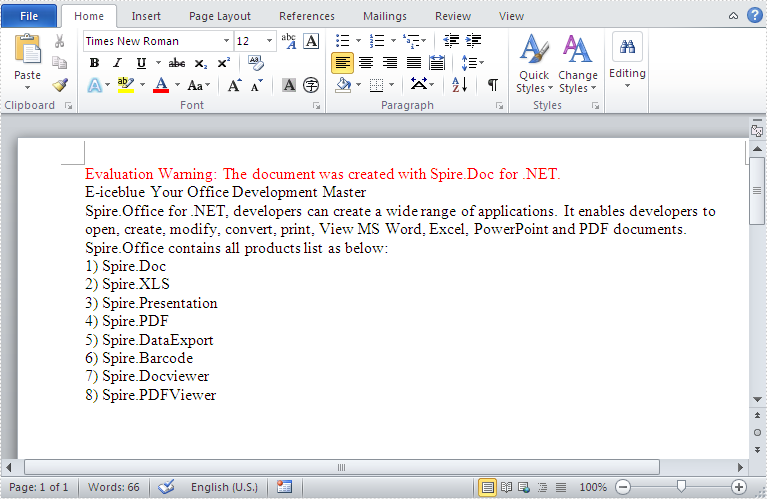Expand the multilevel list dropdown

(x=424, y=41)
